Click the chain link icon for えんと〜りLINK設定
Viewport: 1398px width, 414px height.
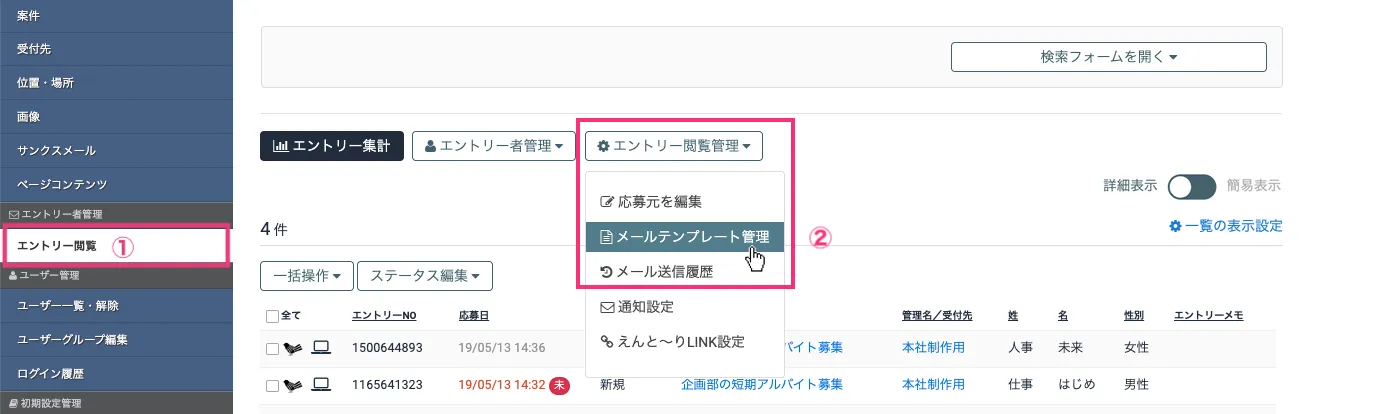(x=606, y=342)
